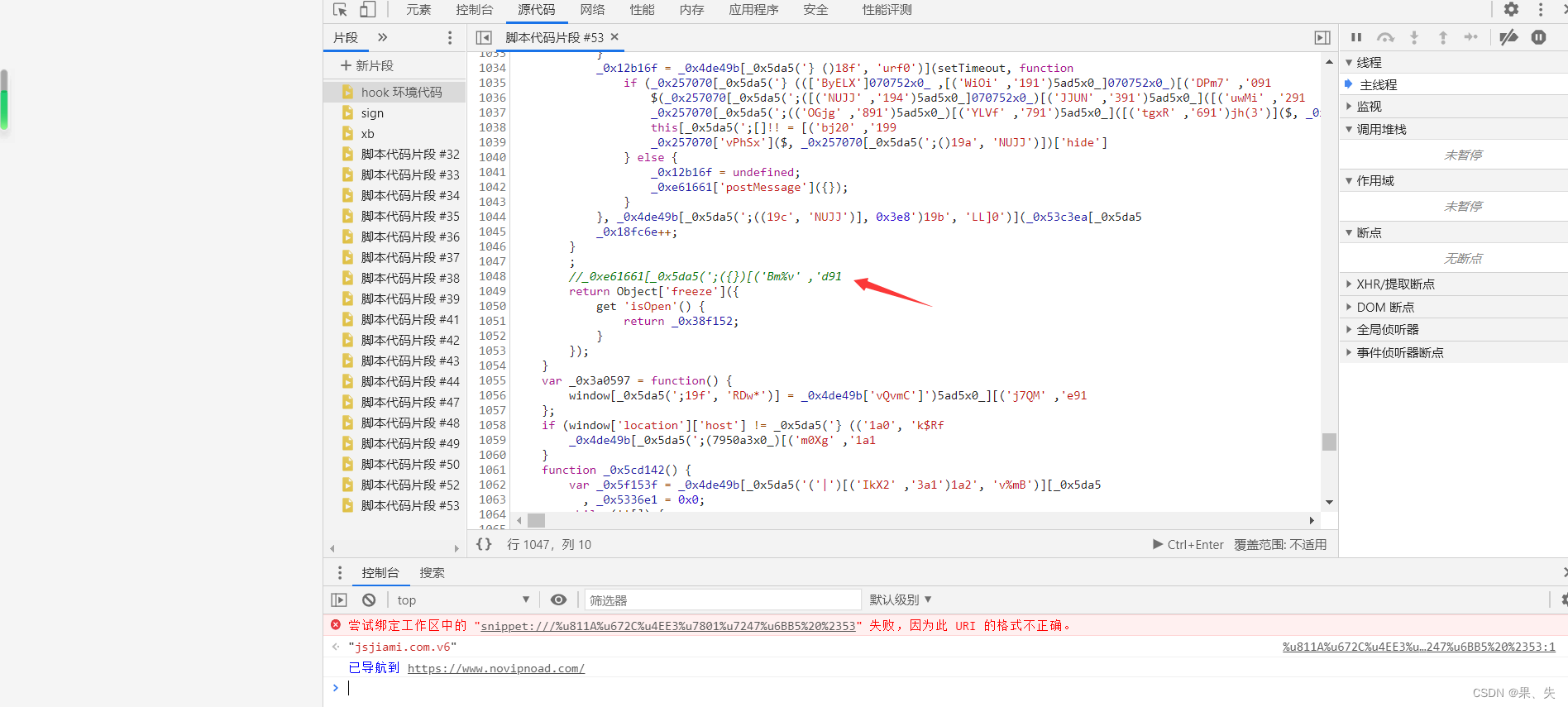Toggle live expression eye icon
This screenshot has height=707, width=1568.
pyautogui.click(x=559, y=600)
